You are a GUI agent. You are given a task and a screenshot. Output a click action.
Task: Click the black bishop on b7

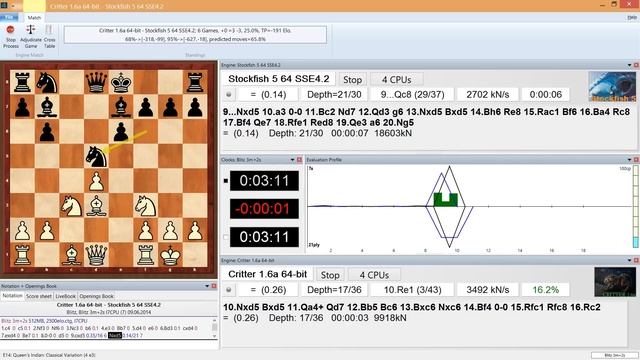coord(47,107)
